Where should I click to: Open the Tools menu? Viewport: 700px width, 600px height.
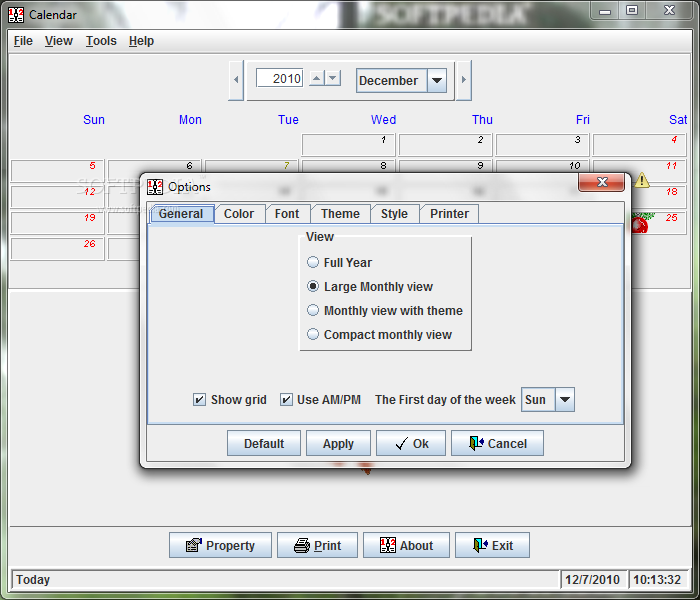(101, 41)
